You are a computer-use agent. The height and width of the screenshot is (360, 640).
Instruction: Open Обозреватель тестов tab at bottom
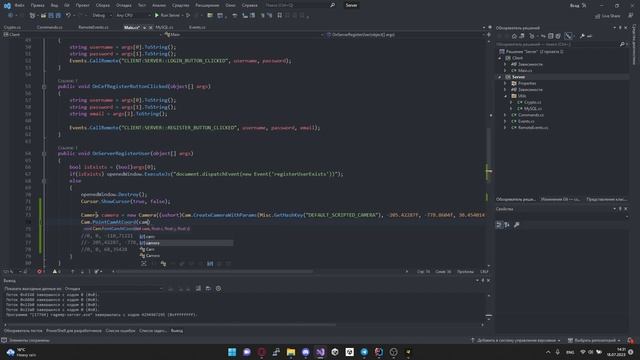coord(23,331)
